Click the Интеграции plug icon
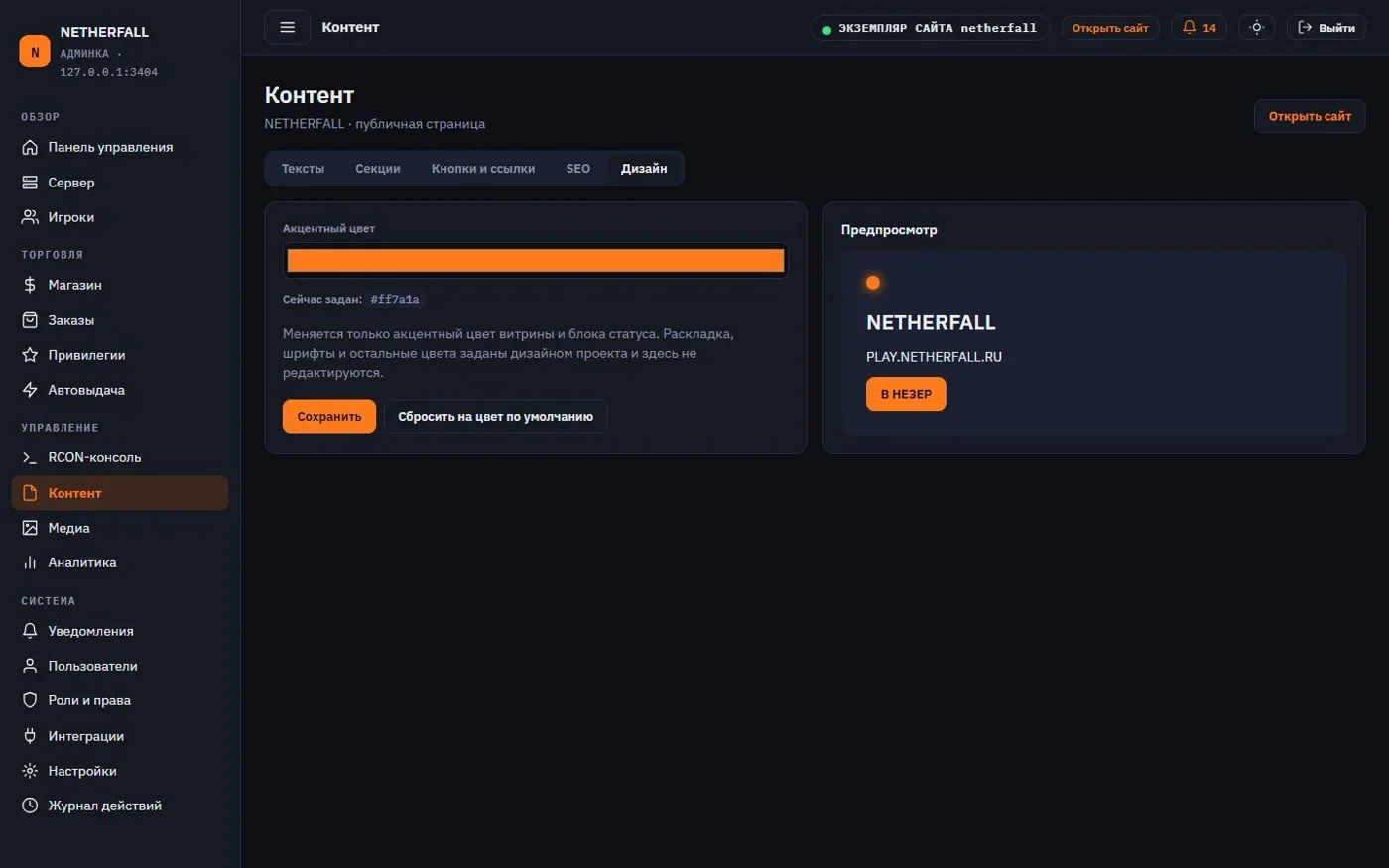Screen dimensions: 1389x868 30,736
